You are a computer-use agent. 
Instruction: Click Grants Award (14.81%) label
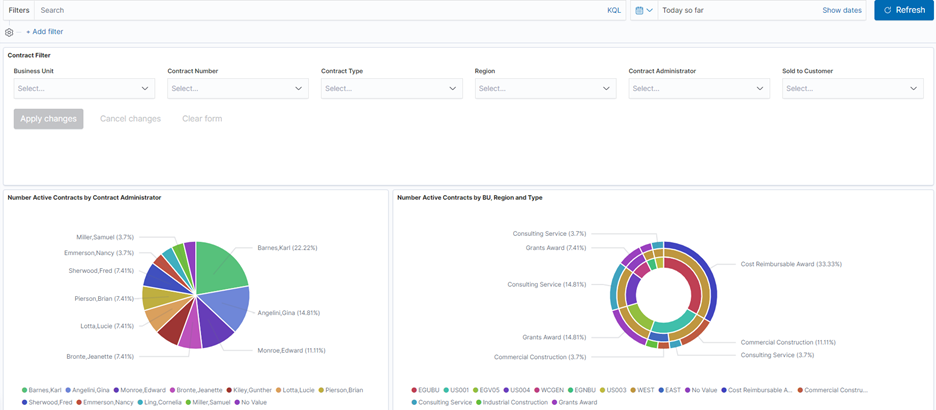(x=554, y=337)
